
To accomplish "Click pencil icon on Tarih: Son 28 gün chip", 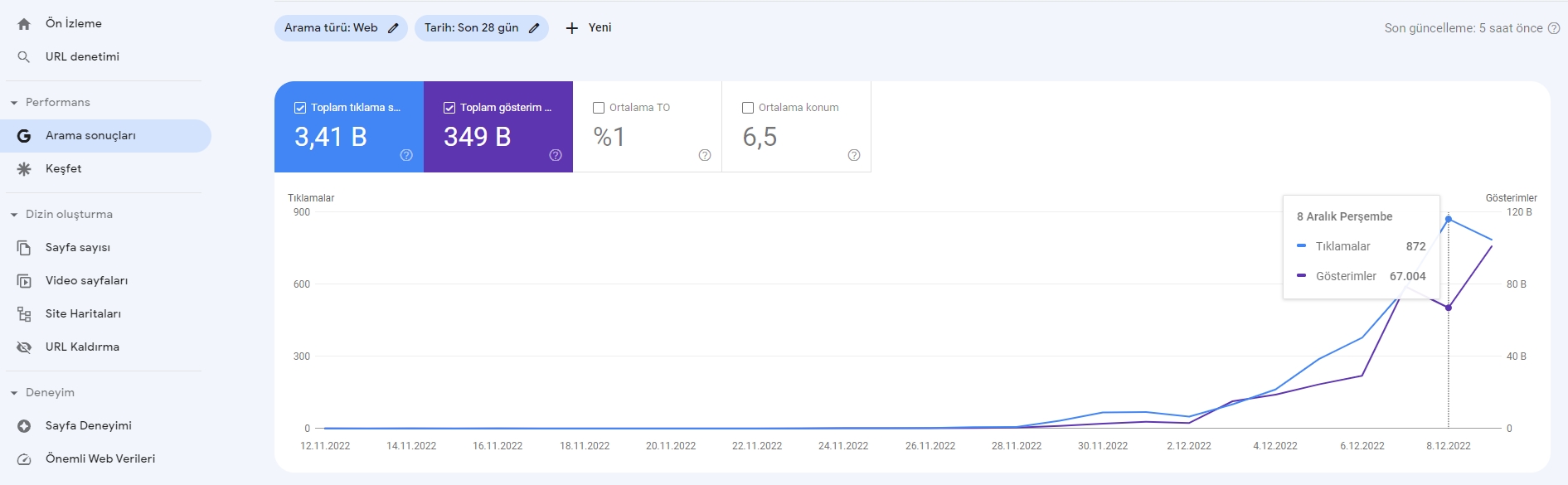I will coord(534,28).
